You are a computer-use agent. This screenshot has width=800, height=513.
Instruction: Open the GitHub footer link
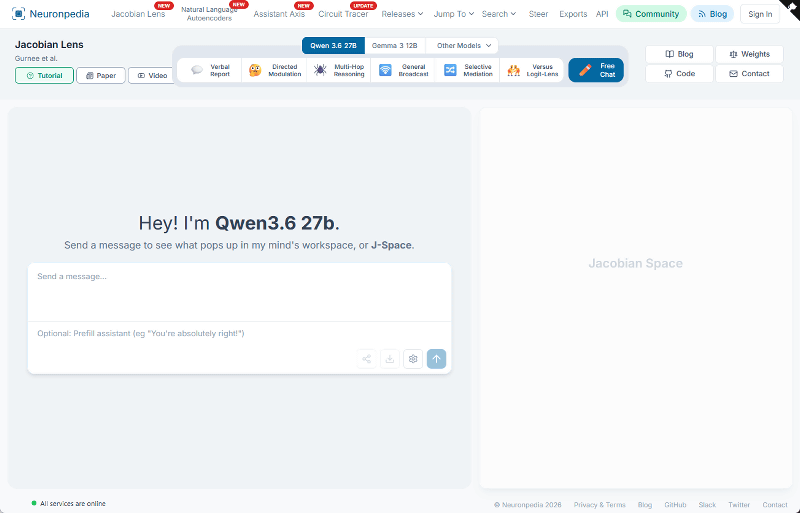[675, 504]
